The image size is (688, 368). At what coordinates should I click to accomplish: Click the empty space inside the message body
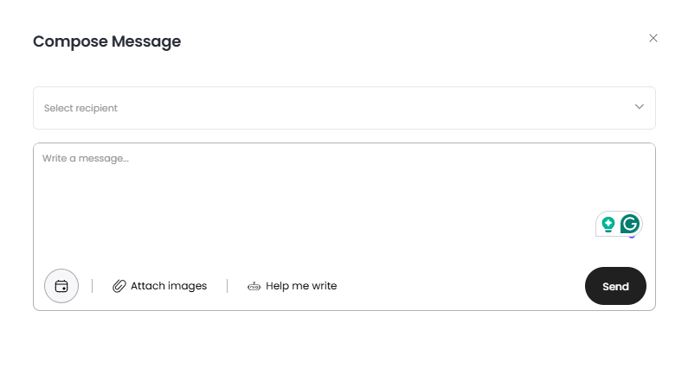pyautogui.click(x=307, y=206)
